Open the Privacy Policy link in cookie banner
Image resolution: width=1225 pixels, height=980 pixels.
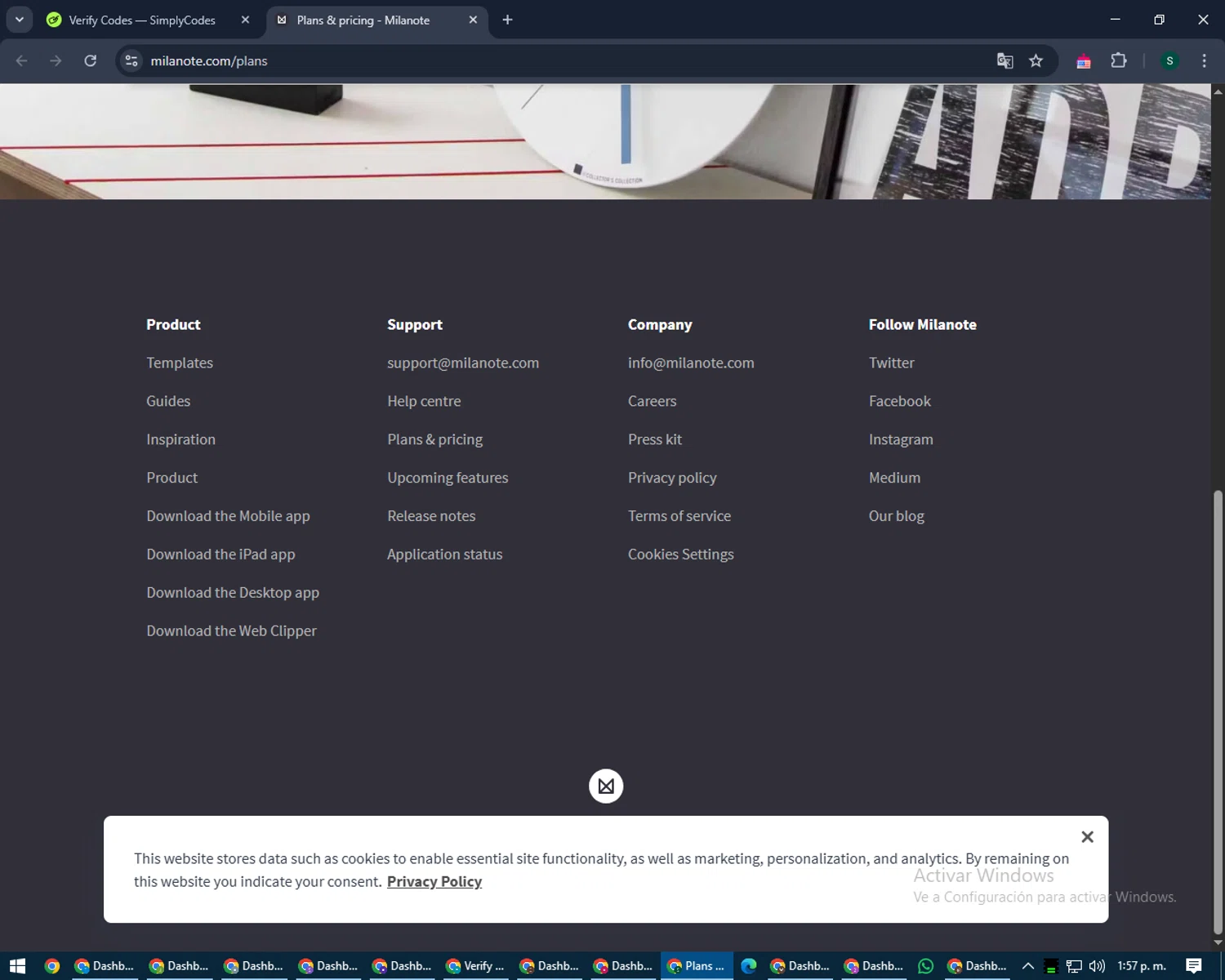[x=434, y=881]
